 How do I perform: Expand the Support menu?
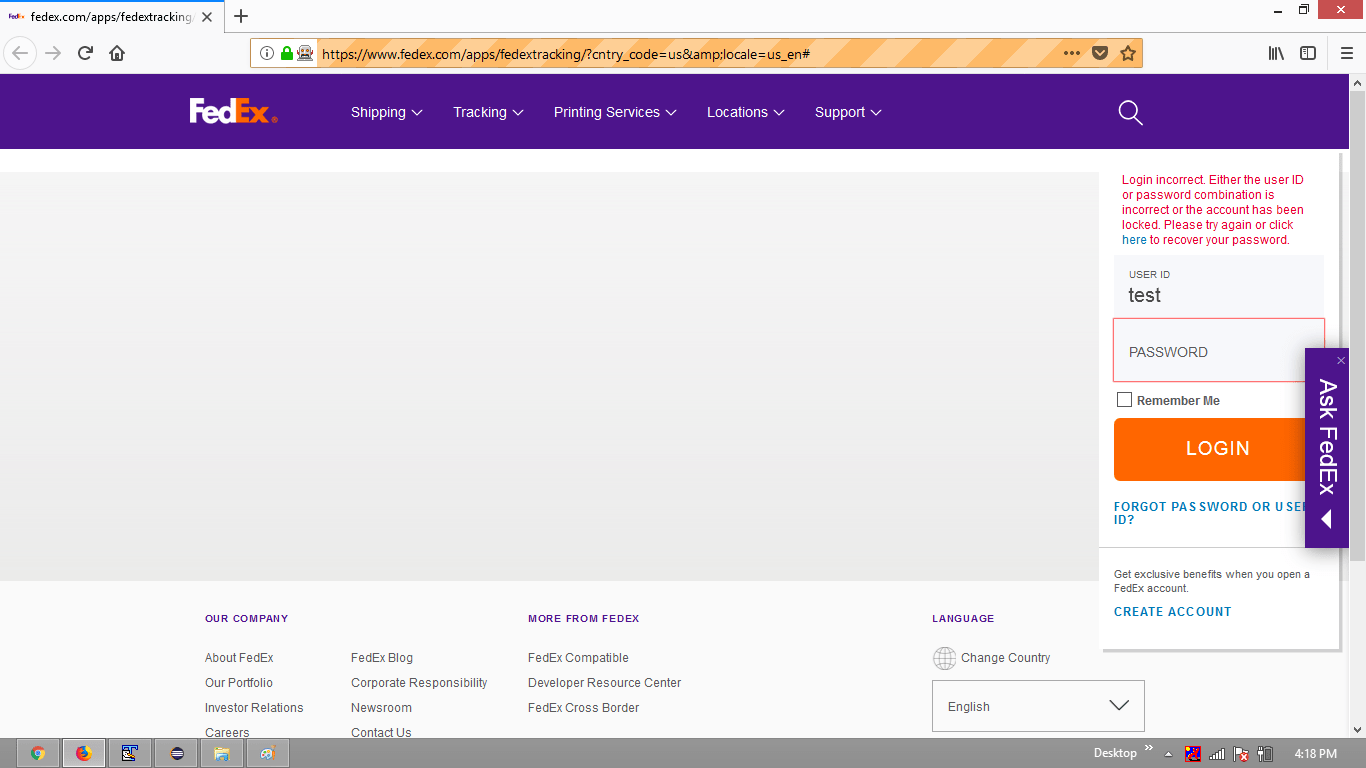point(848,112)
